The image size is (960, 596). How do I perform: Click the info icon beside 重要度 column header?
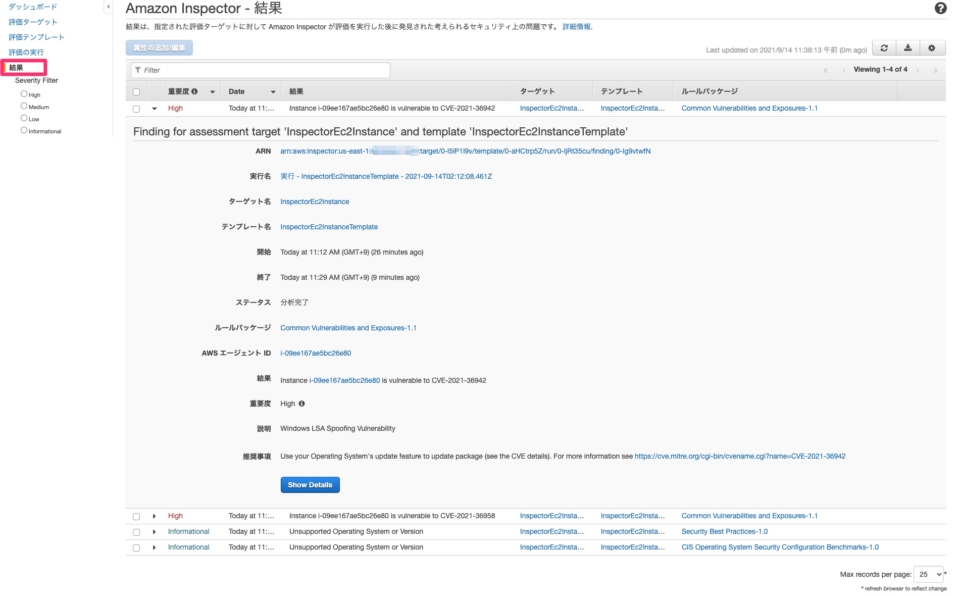pyautogui.click(x=195, y=91)
